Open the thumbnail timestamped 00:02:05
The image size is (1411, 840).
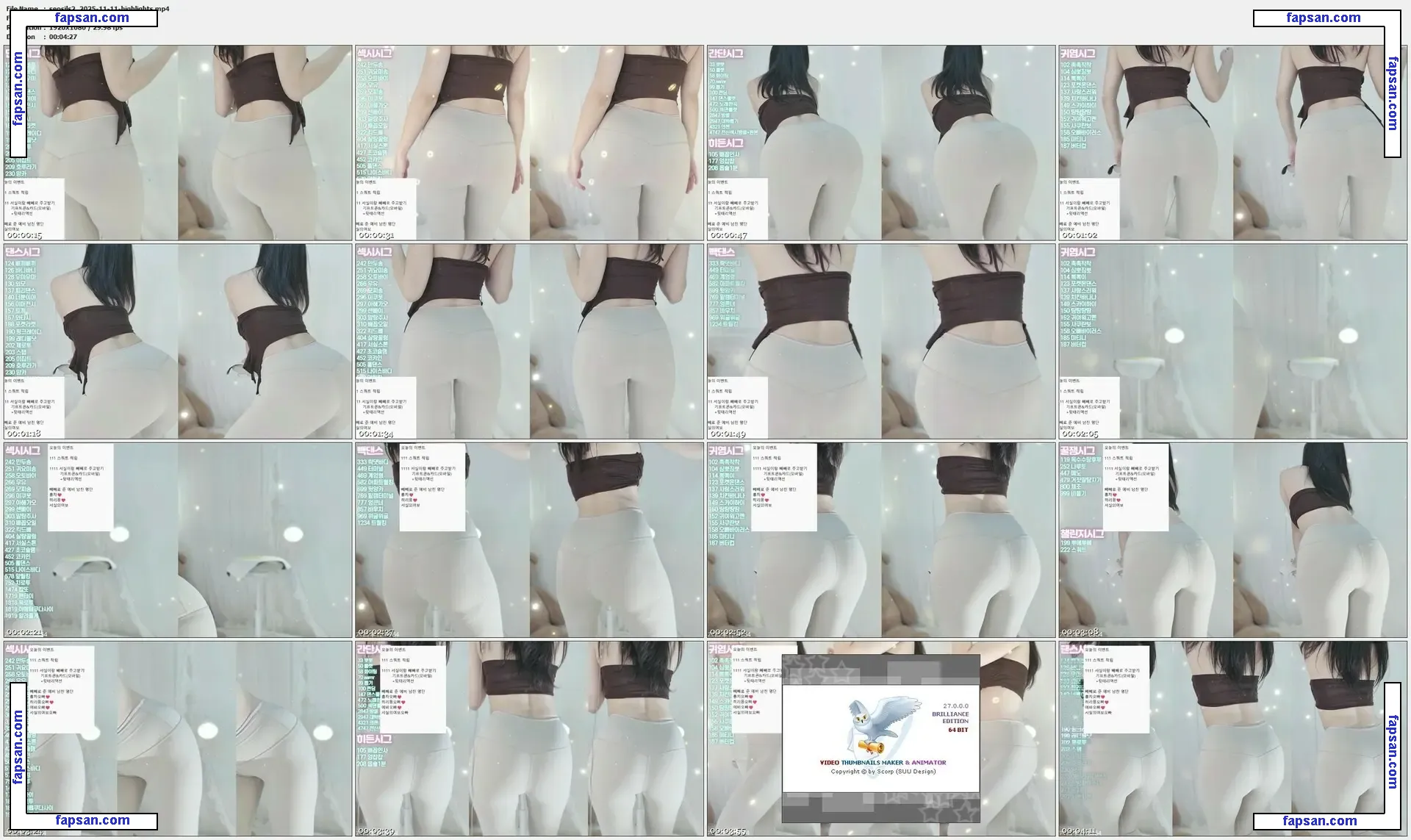click(1232, 341)
